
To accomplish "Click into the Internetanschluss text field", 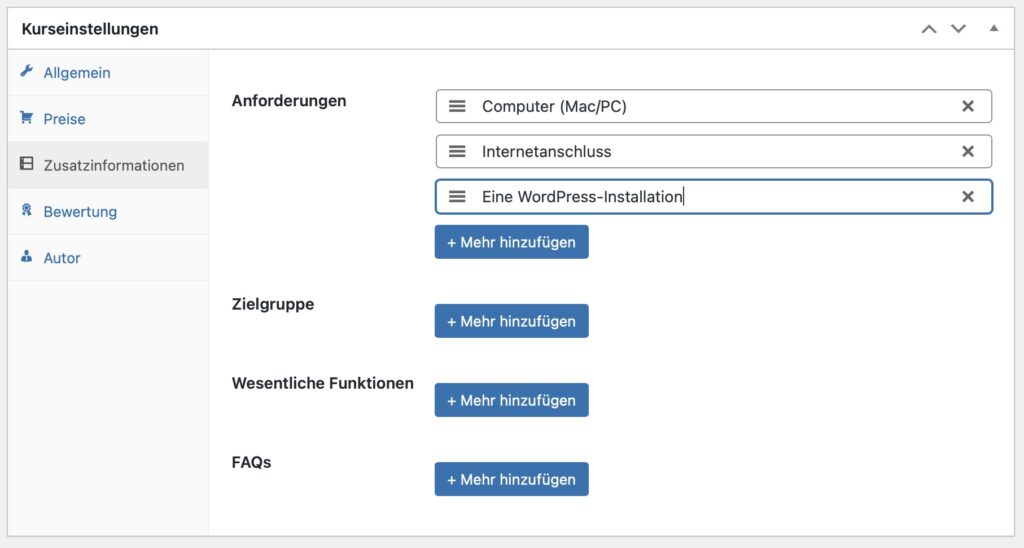I will click(714, 152).
